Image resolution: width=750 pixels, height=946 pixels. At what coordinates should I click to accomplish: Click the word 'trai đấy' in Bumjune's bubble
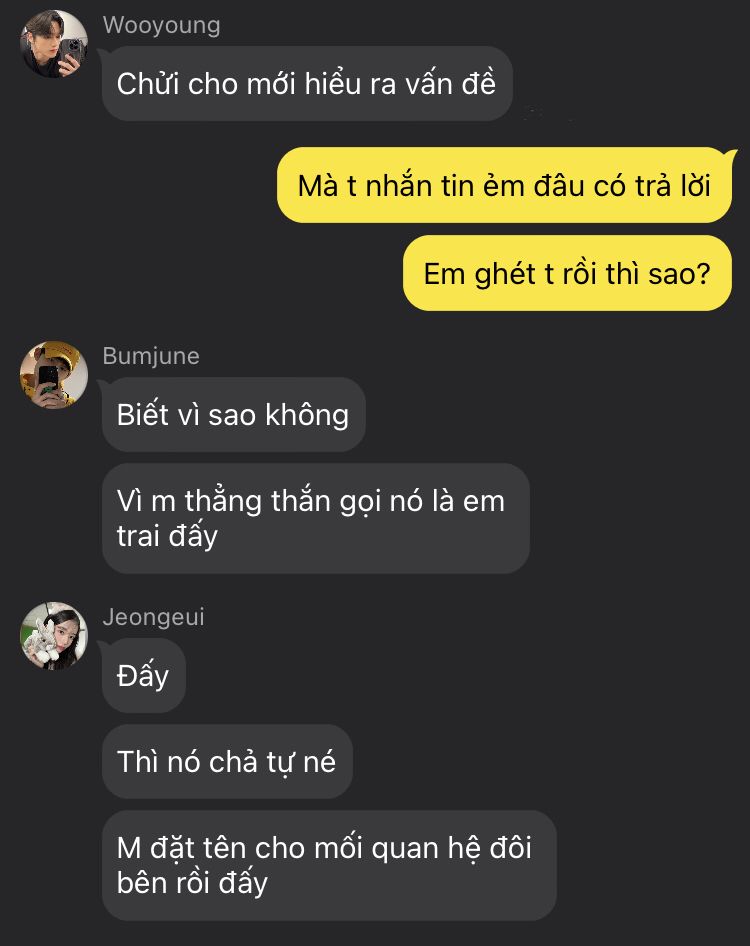point(167,536)
